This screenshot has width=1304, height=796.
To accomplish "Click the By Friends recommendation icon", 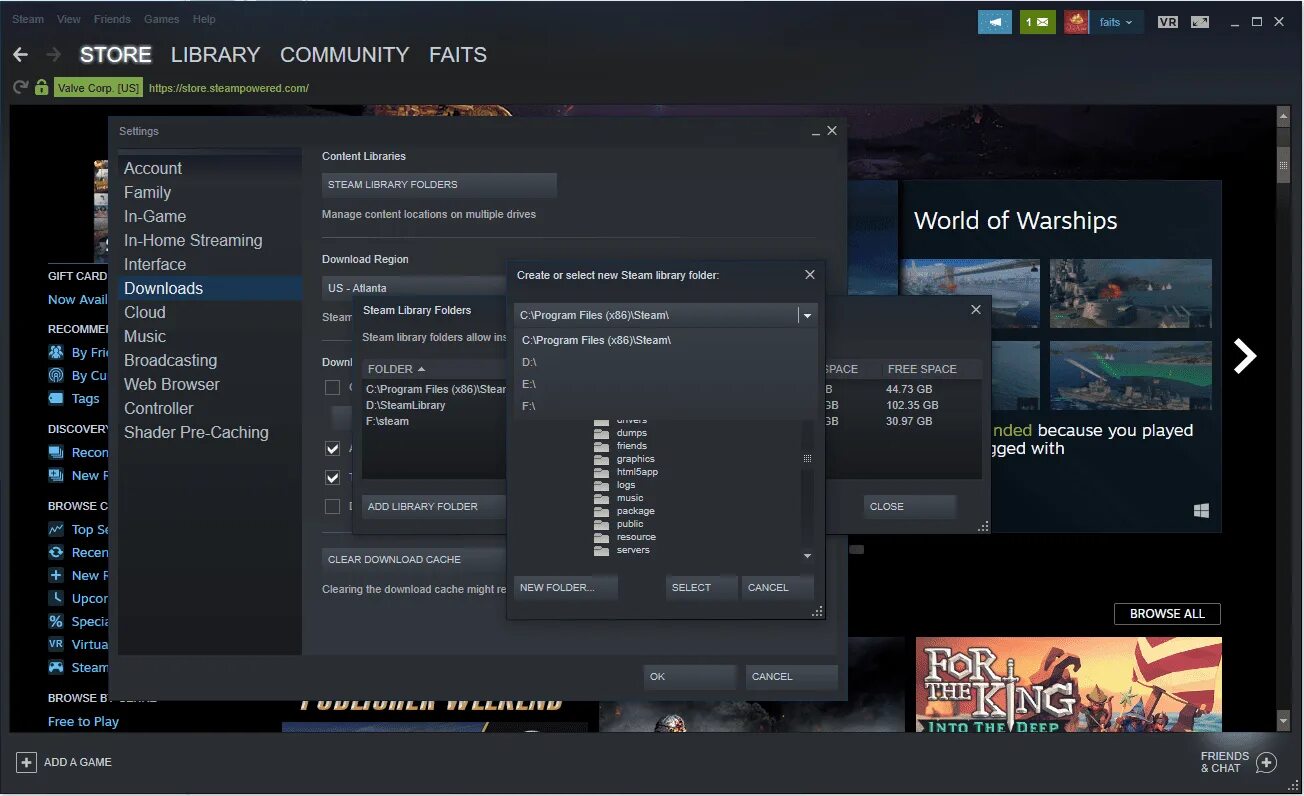I will [x=56, y=352].
